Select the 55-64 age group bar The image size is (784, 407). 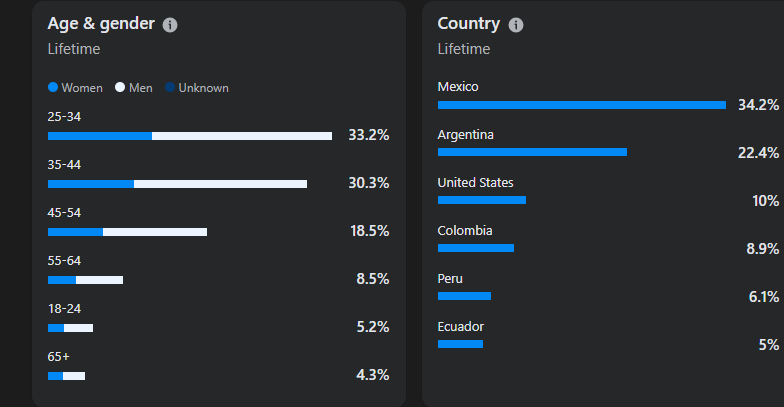(x=85, y=280)
